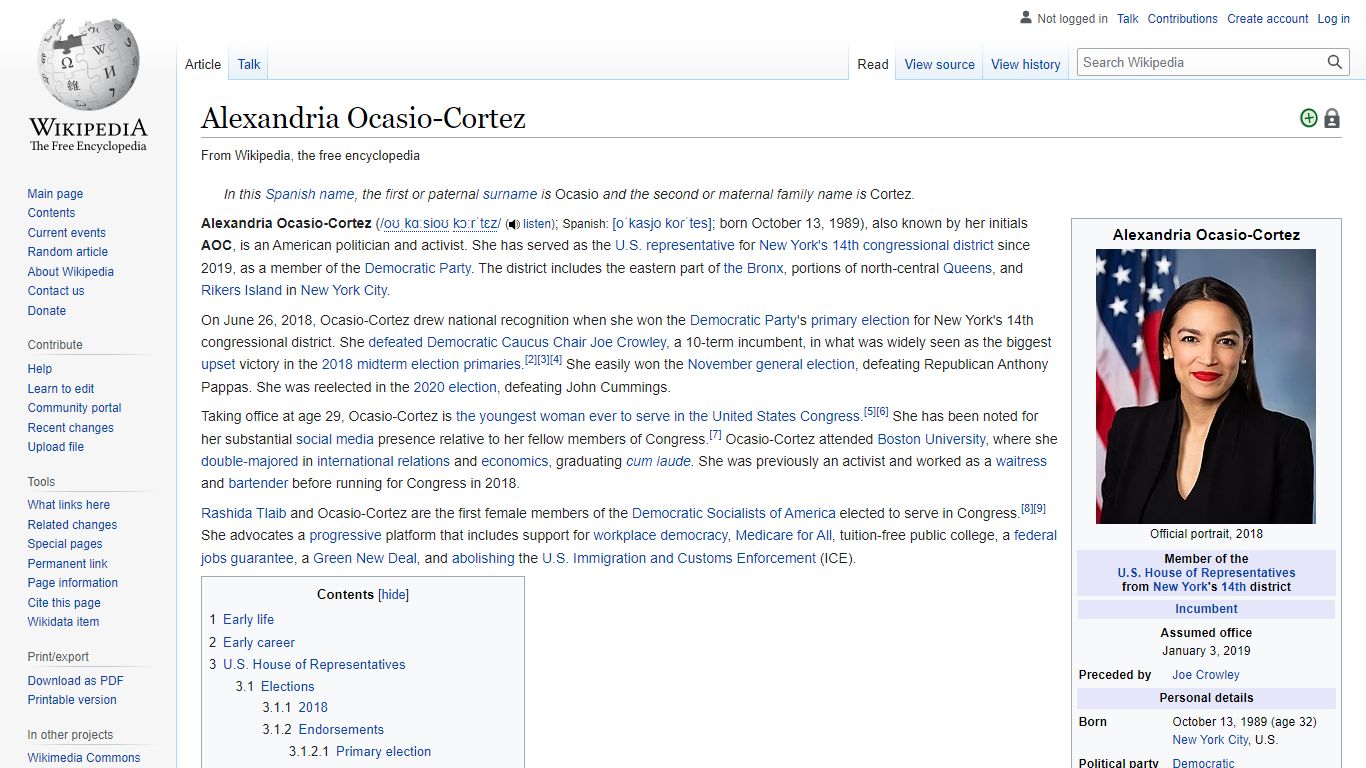Screen dimensions: 1366x768
Task: Open Current events
Action: 66,233
